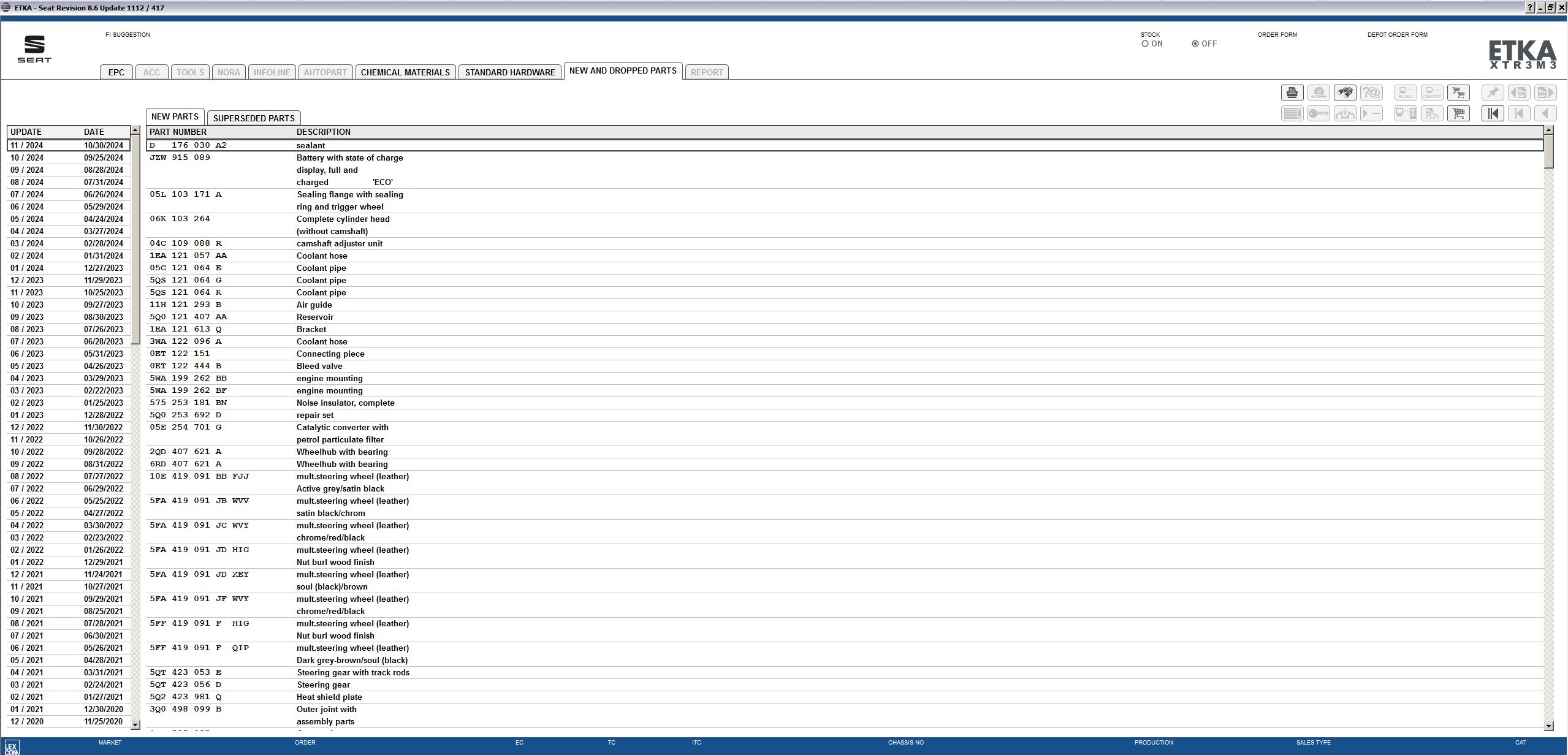
Task: Switch to the SUPERSEDED PARTS tab
Action: click(253, 118)
